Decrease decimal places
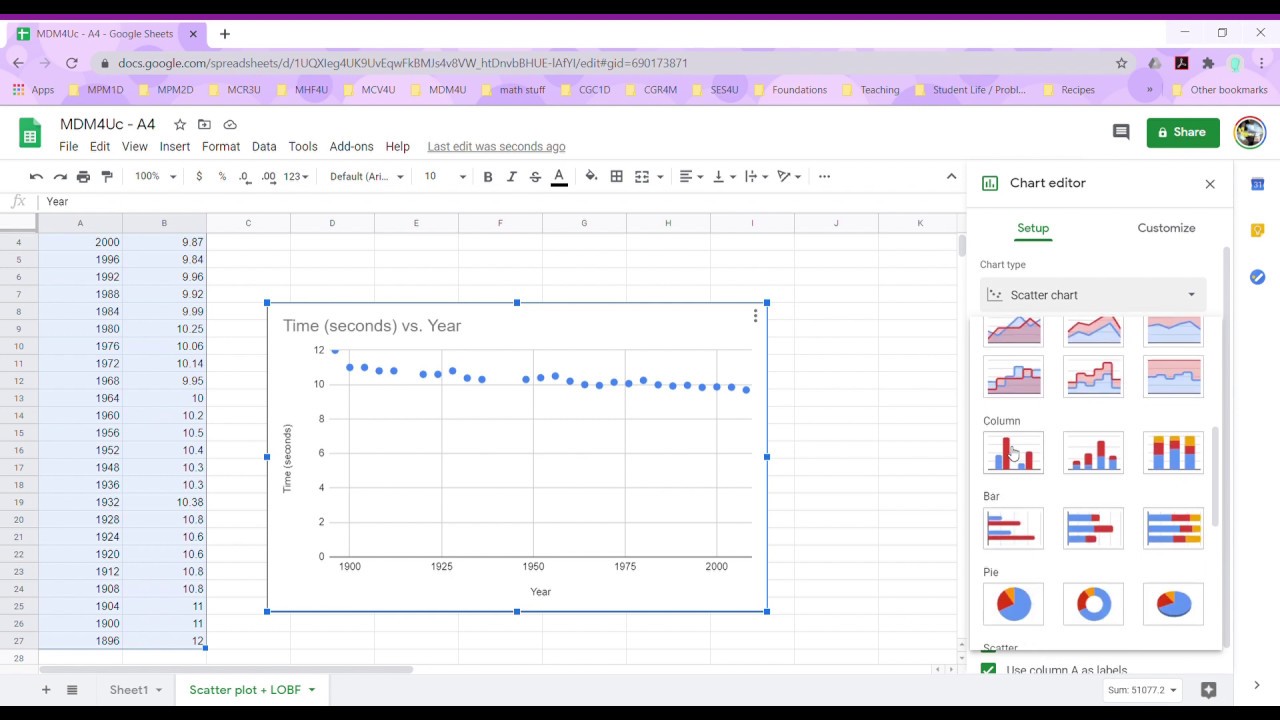 coord(245,176)
